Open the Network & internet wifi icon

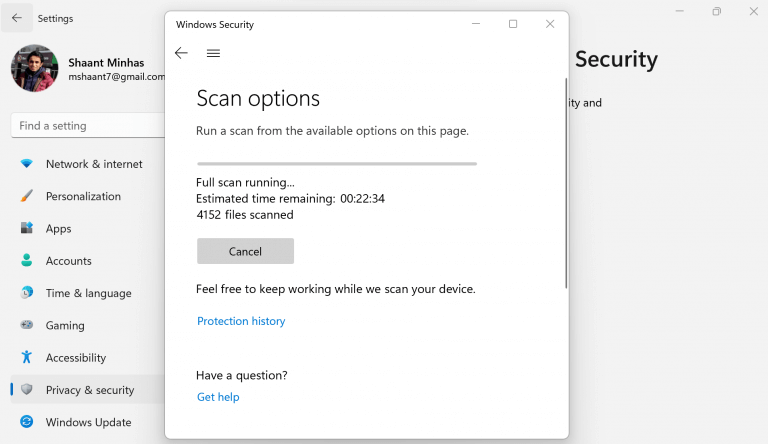27,164
